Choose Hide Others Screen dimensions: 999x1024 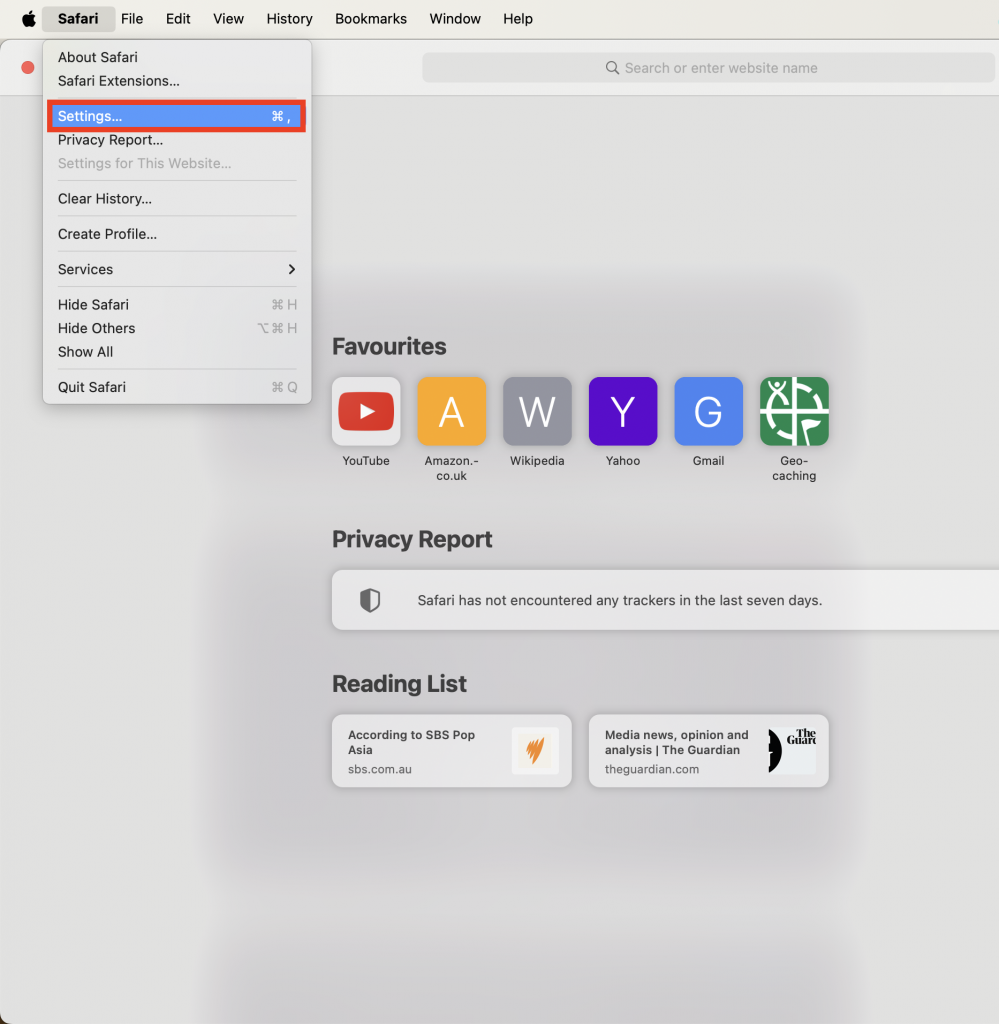tap(177, 328)
